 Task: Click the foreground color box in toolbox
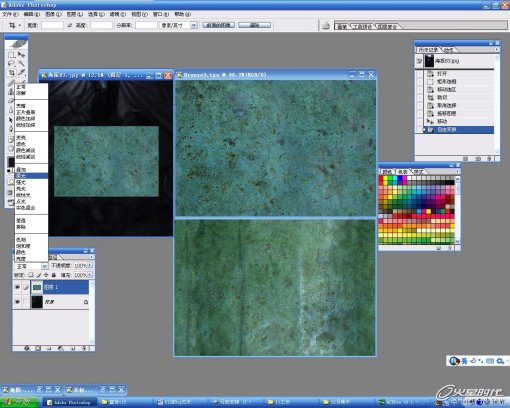coord(11,162)
